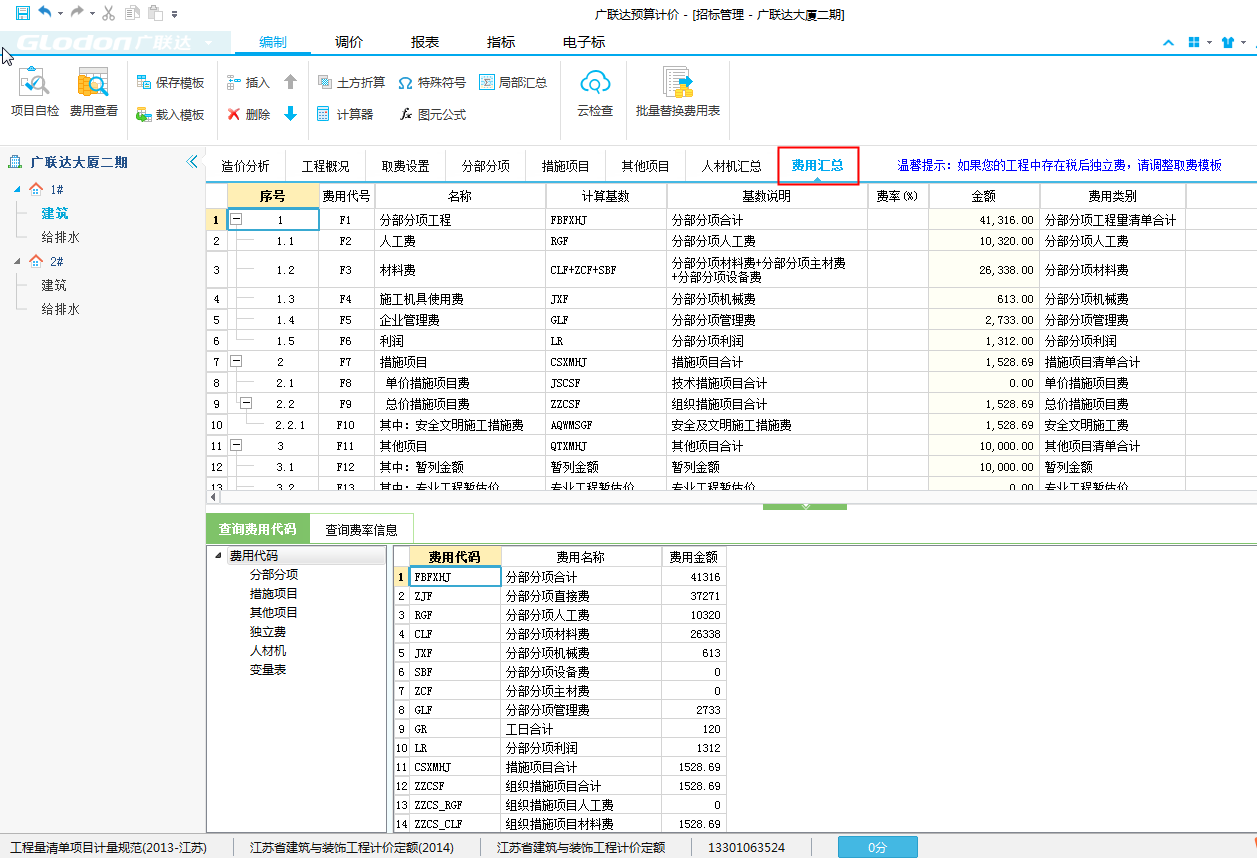Select 给排水 under 2# building
This screenshot has width=1257, height=858.
pos(60,309)
